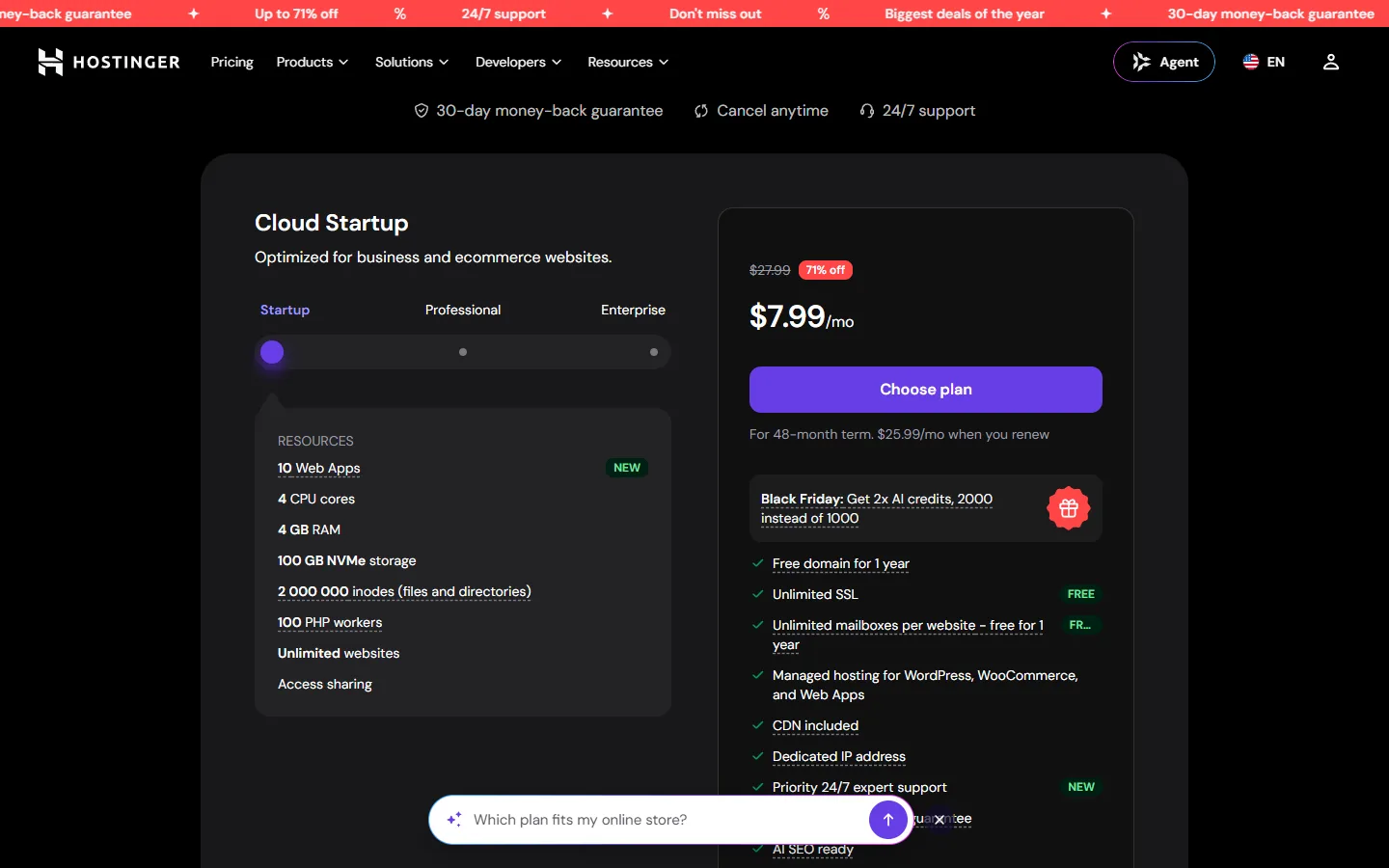Click the shield money-back guarantee icon

422,111
